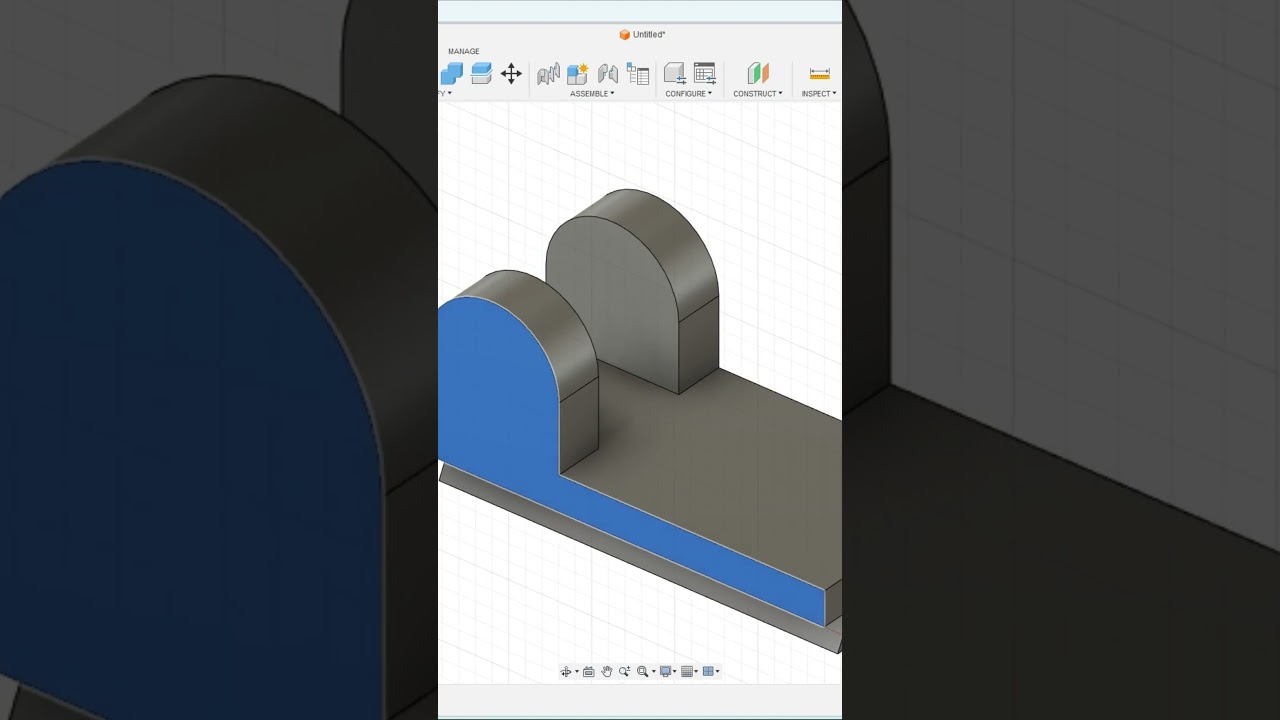Select the blue highlighted front face
Screen dimensions: 1280x720
pos(500,400)
